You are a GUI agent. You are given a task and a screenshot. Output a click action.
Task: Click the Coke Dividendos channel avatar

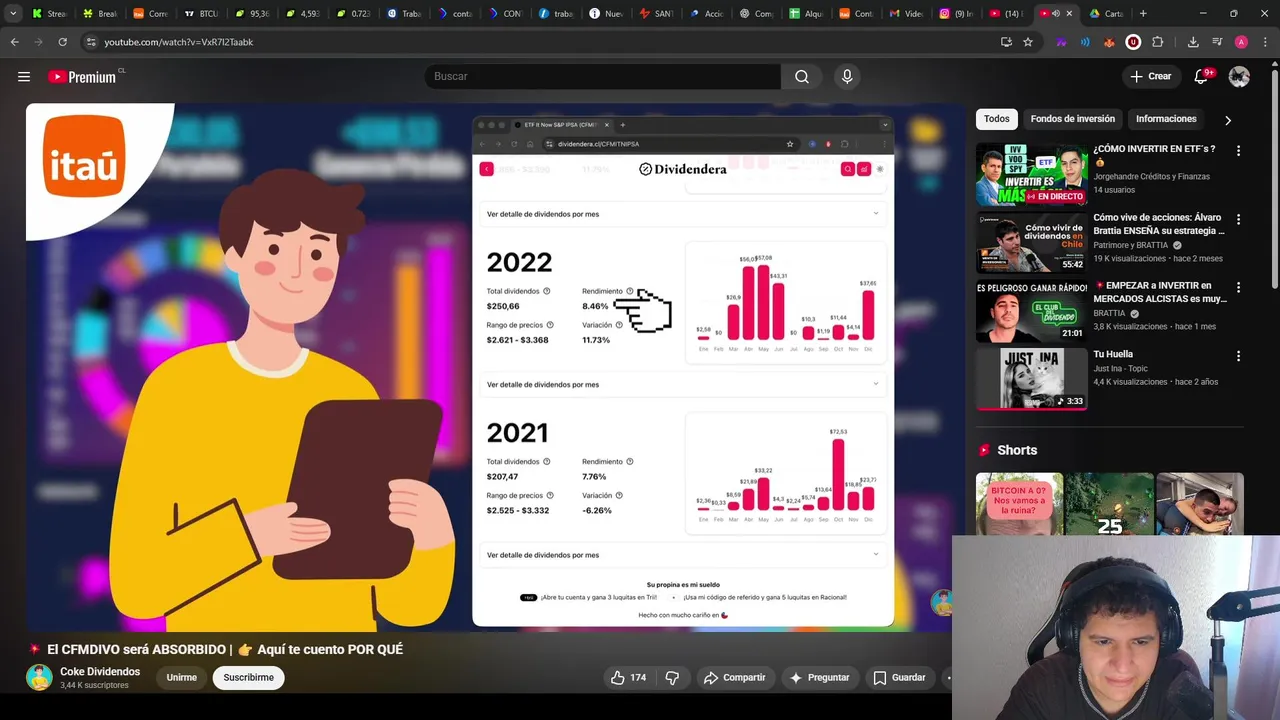pos(39,677)
